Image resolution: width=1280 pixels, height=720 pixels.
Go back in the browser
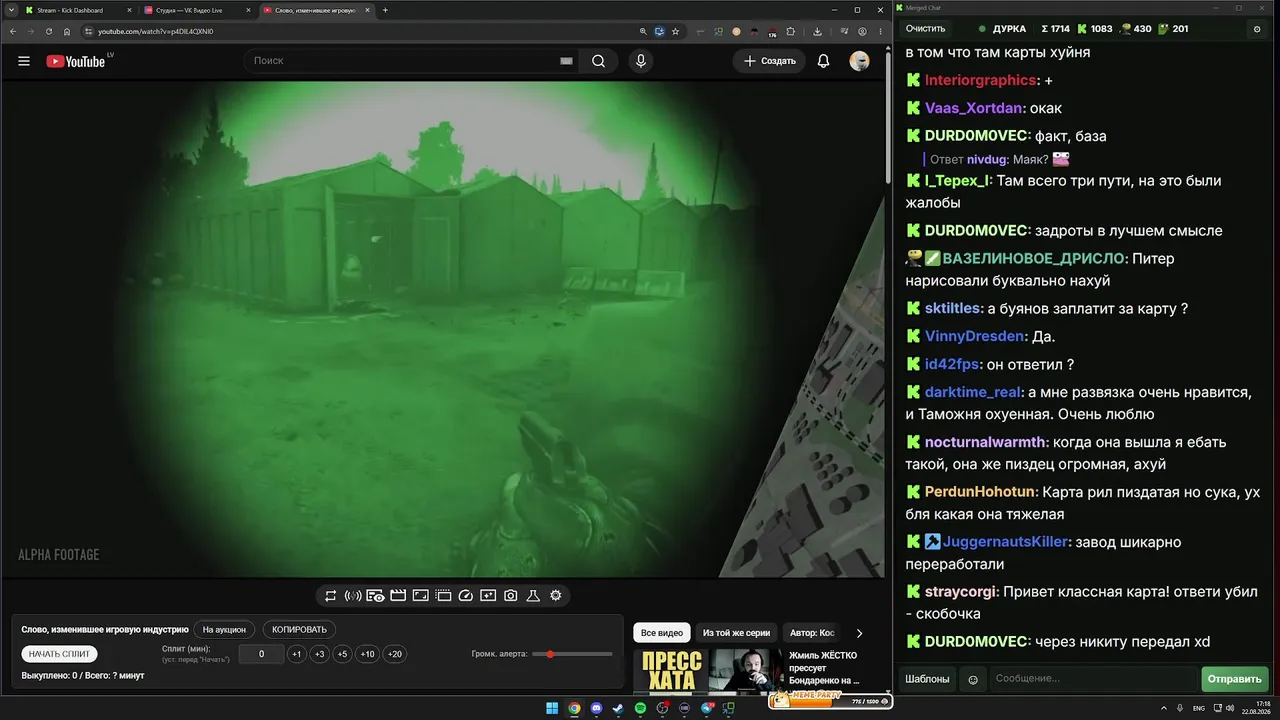click(13, 31)
